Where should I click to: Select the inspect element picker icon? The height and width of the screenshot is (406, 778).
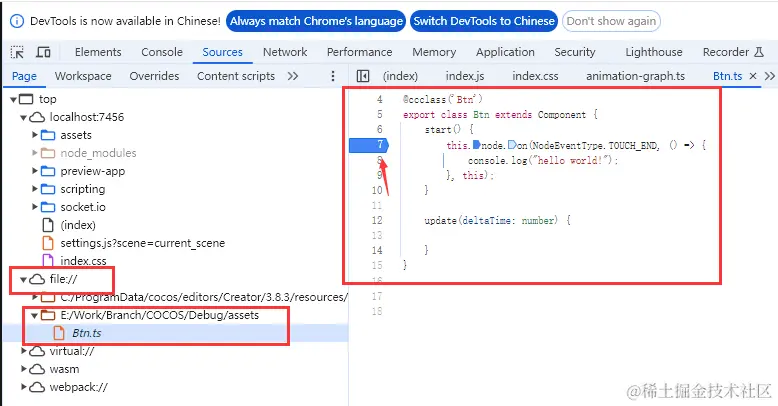tap(17, 52)
